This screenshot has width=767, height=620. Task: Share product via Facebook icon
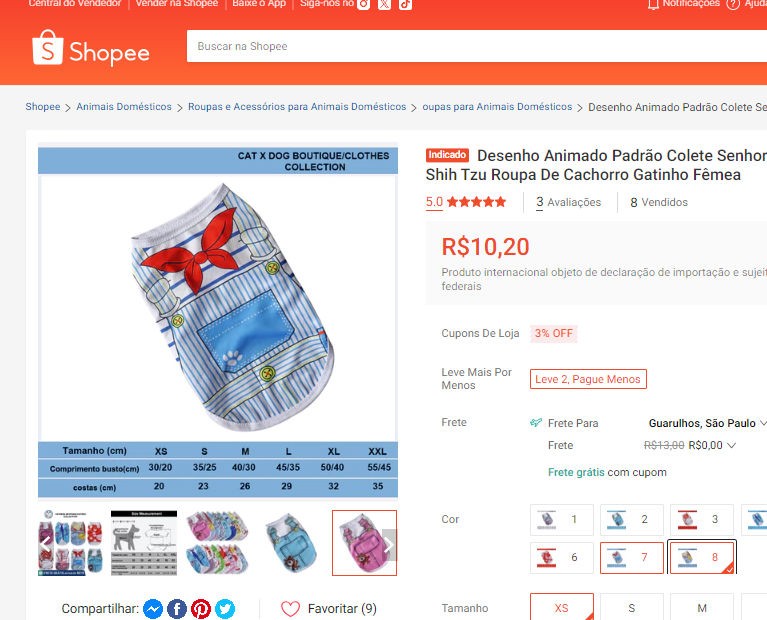click(177, 609)
